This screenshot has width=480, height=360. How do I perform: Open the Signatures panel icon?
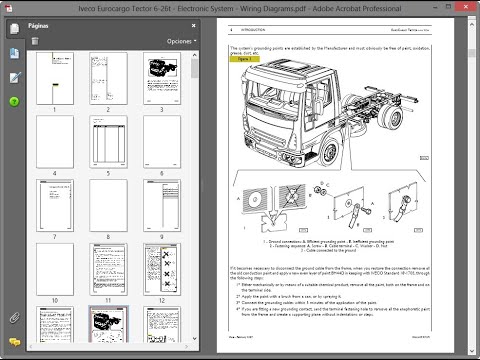tap(15, 77)
